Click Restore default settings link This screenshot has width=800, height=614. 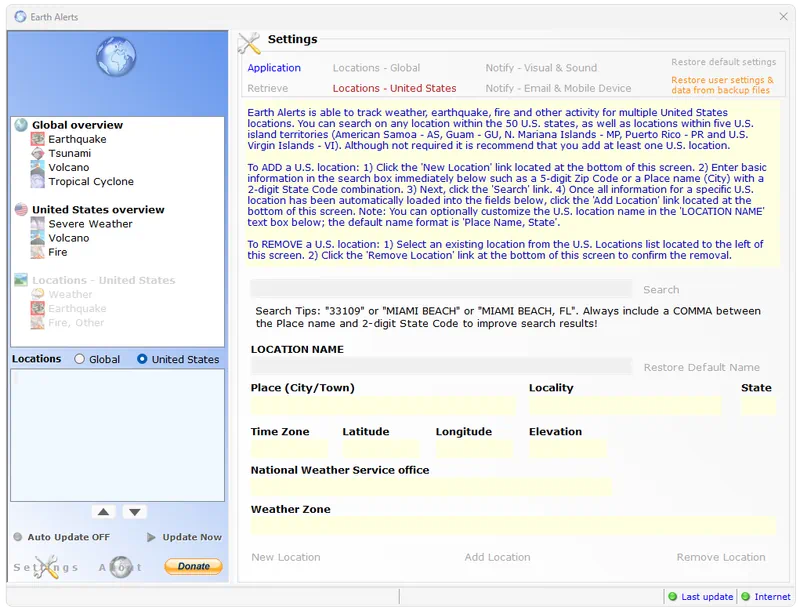coord(723,62)
